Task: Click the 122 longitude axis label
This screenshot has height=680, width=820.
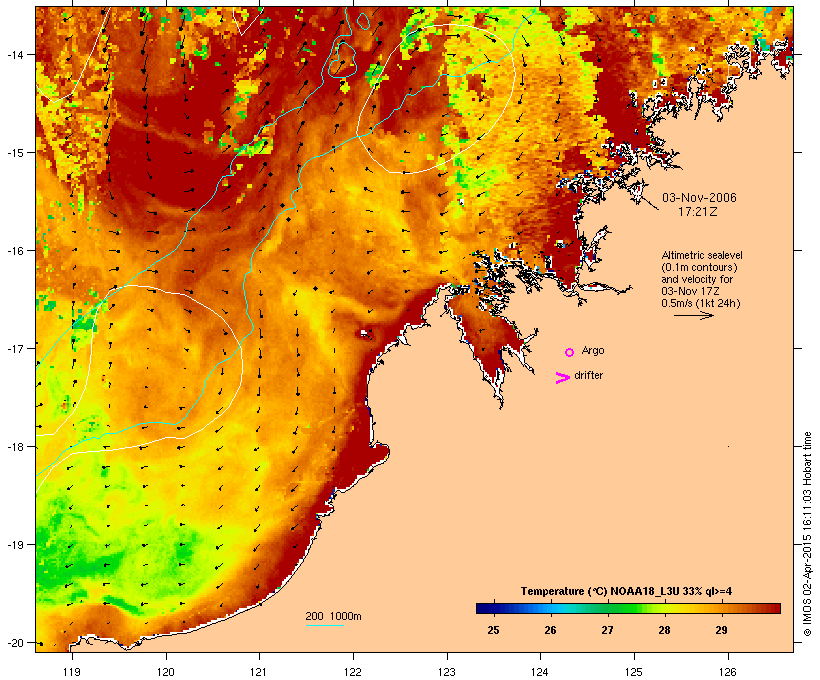Action: pos(353,672)
